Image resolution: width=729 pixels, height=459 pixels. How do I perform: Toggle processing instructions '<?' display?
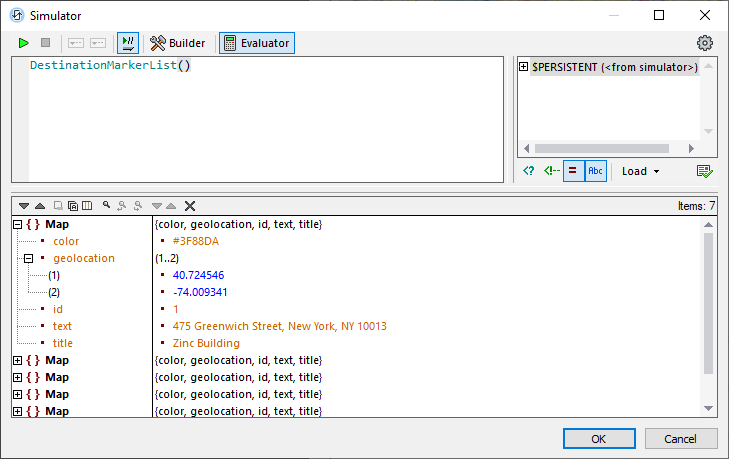(x=529, y=171)
